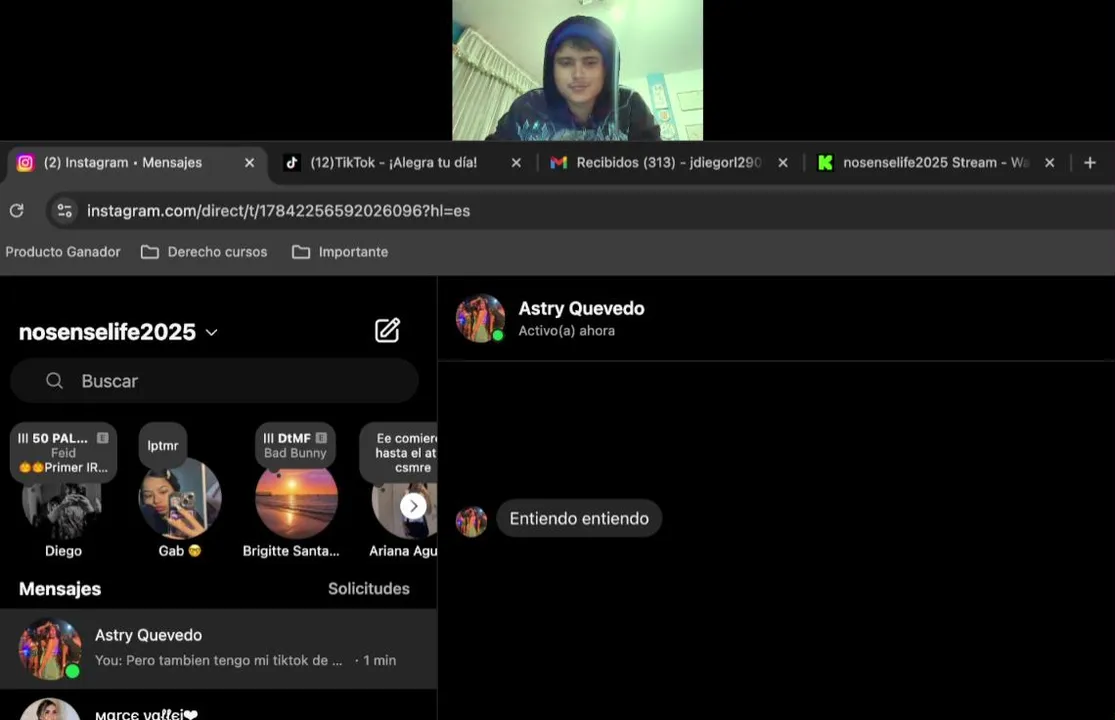1115x720 pixels.
Task: Close the nosenselife2025 Stream tab
Action: [1050, 163]
